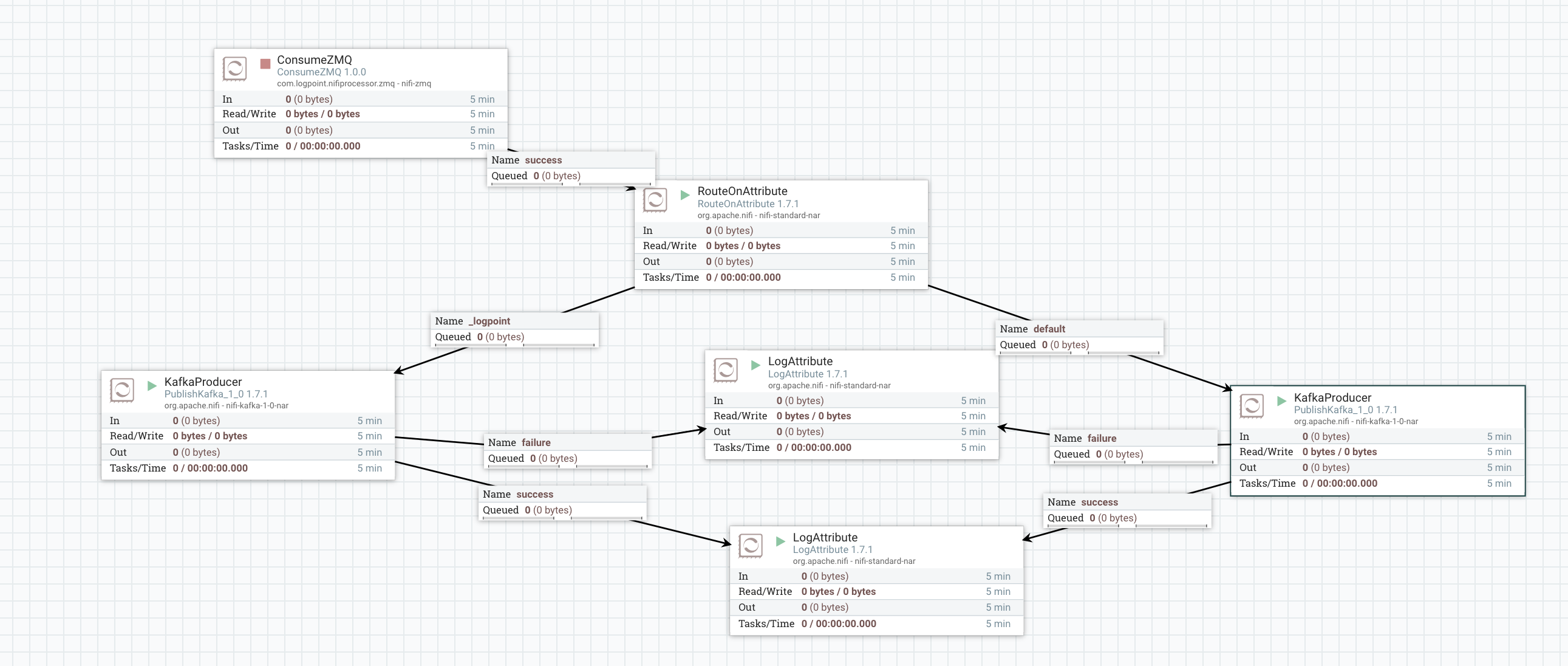Click the RouteOnAttribute processor title

tap(742, 191)
